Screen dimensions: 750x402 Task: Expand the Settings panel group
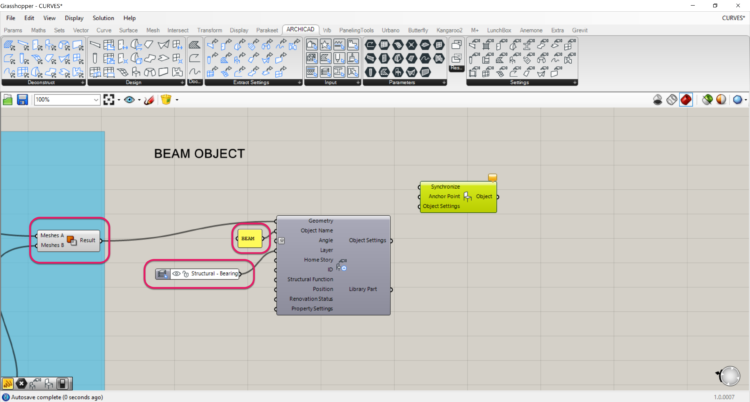(519, 82)
